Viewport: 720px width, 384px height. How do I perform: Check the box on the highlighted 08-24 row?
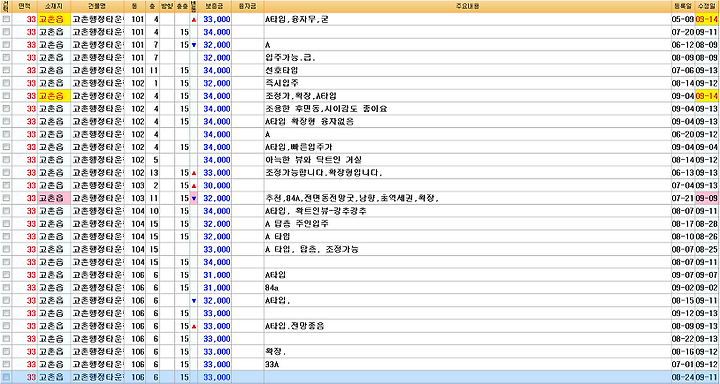(6, 377)
